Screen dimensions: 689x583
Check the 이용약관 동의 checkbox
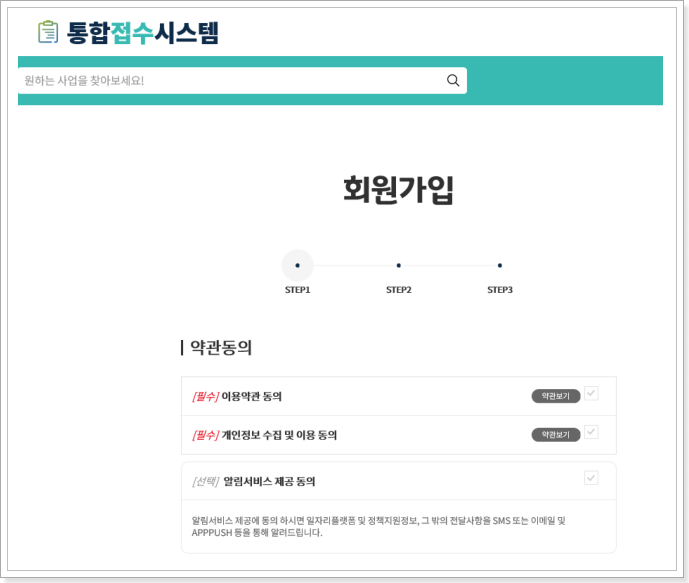[x=591, y=393]
